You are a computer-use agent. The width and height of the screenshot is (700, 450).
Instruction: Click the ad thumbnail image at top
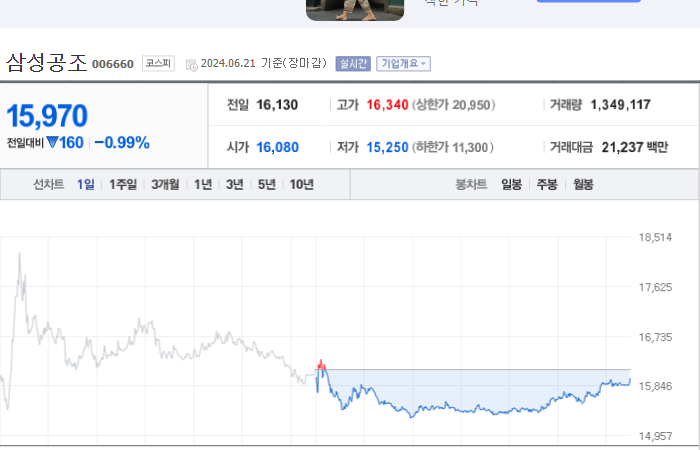click(355, 10)
